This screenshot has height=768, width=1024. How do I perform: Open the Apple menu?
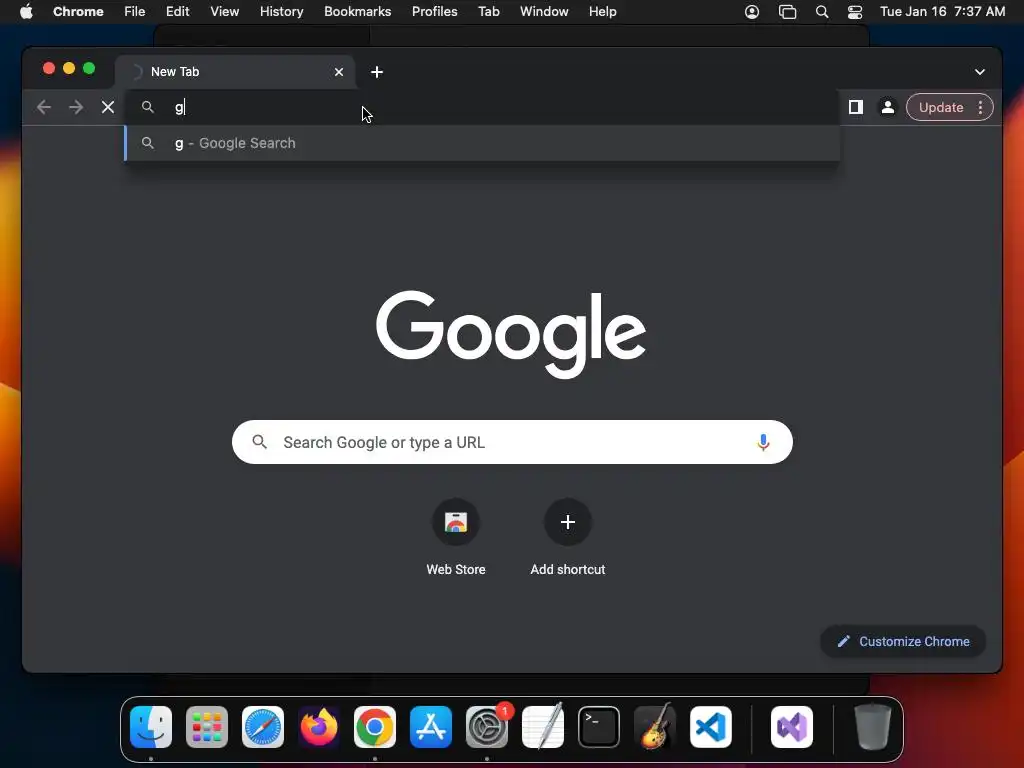[x=26, y=12]
